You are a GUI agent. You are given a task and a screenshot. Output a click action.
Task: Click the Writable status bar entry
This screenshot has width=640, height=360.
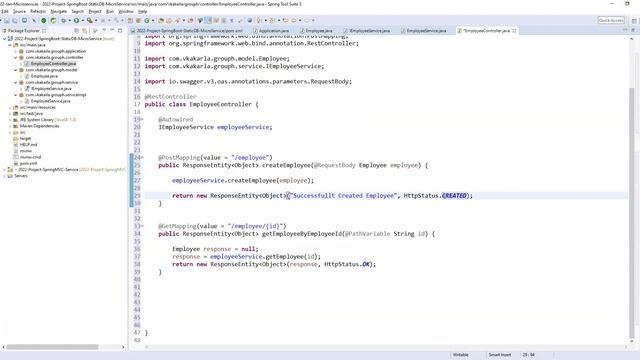tap(461, 355)
